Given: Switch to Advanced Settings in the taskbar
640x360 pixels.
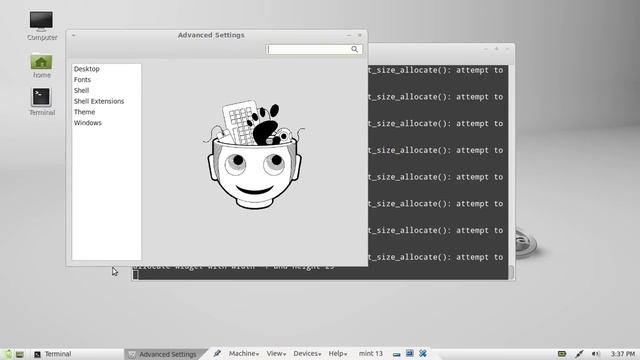Looking at the screenshot, I should 163,354.
